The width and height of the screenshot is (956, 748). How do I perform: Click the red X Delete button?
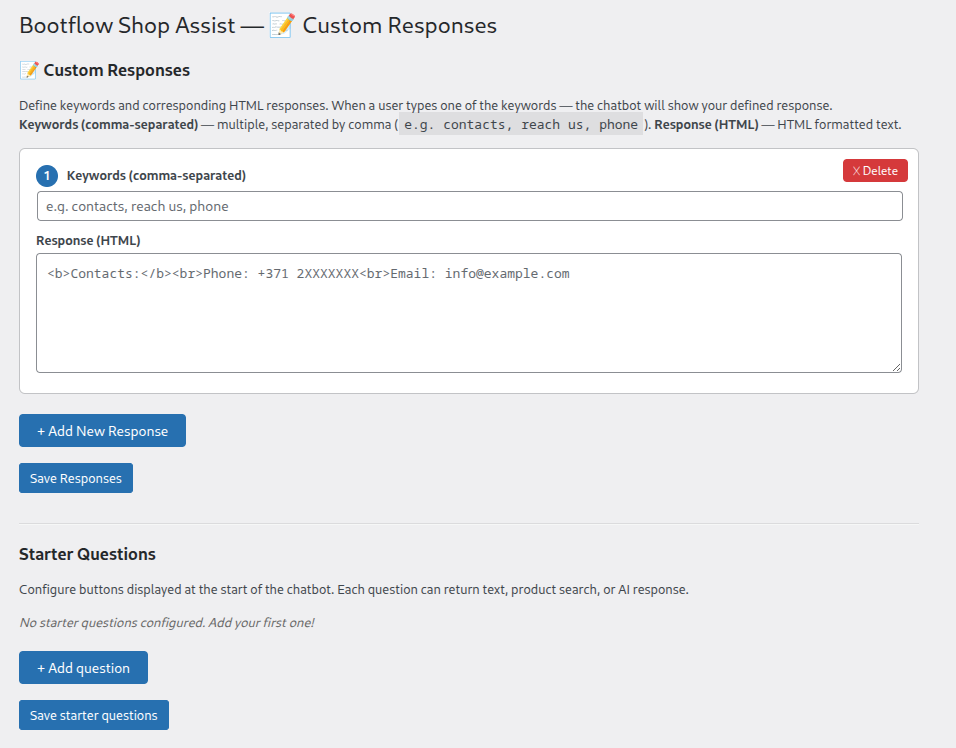pos(875,171)
